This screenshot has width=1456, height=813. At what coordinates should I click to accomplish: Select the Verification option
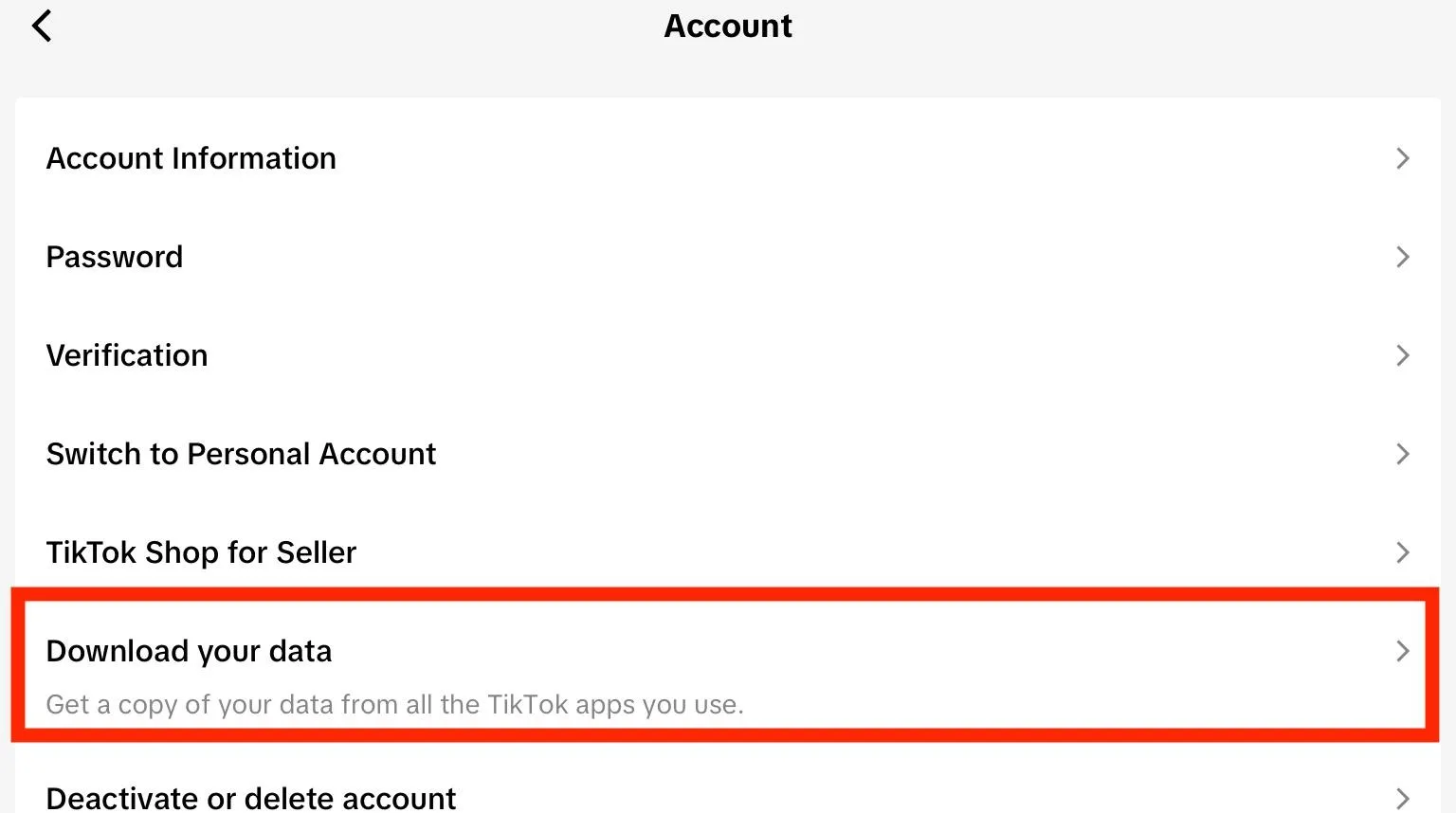[127, 355]
